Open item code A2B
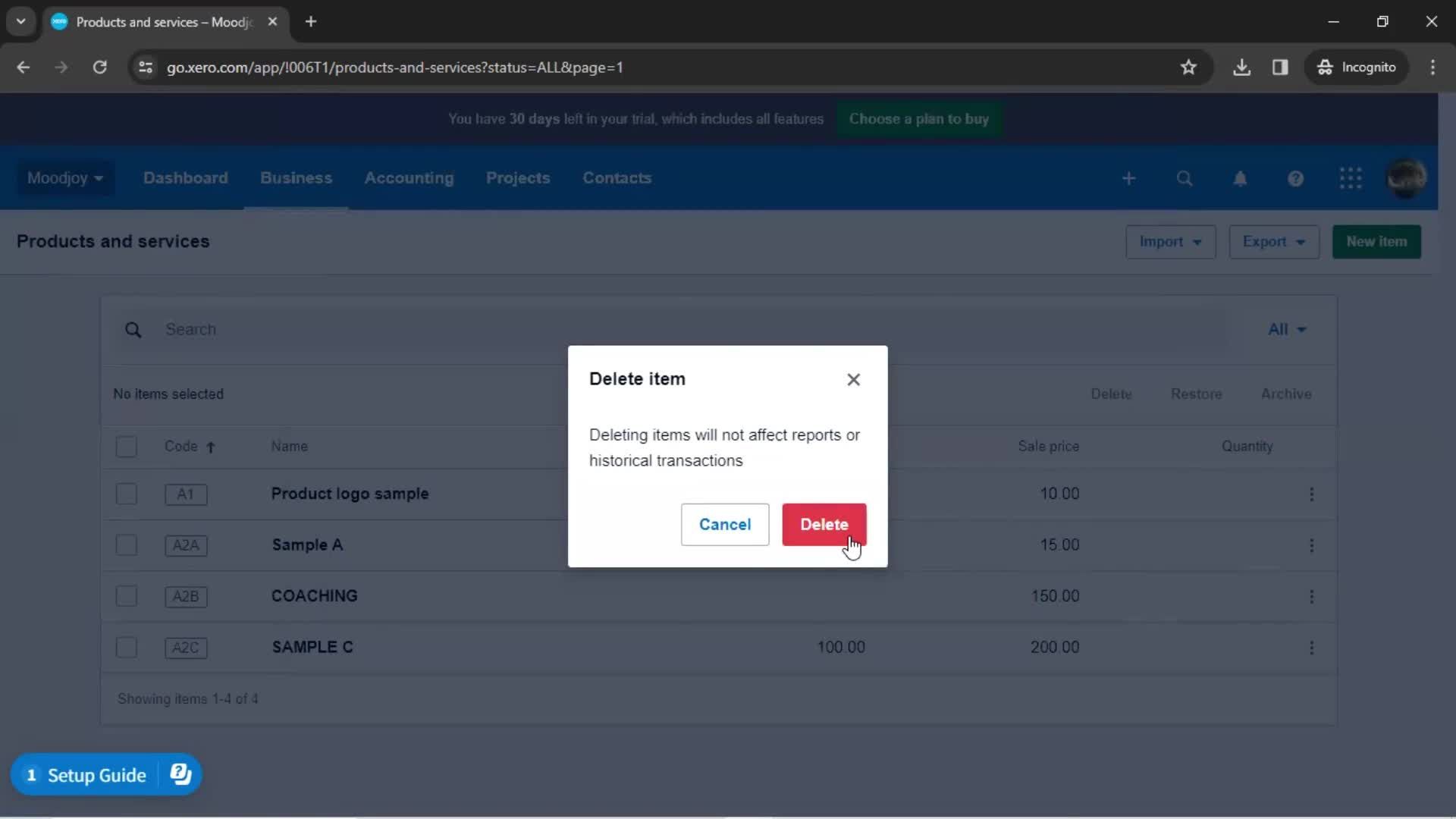Viewport: 1456px width, 819px height. tap(186, 597)
